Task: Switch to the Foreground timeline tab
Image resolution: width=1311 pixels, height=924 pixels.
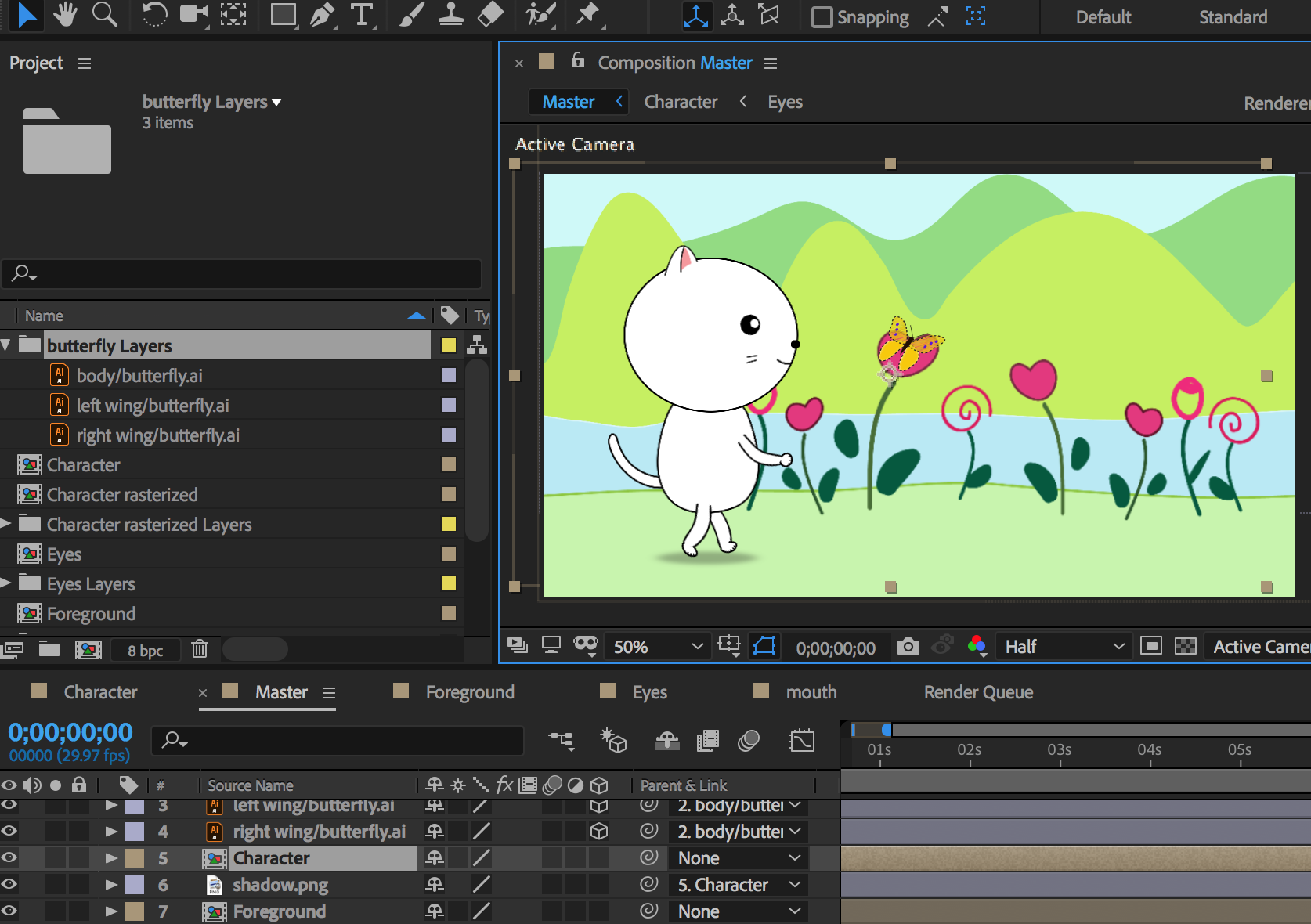Action: [470, 692]
